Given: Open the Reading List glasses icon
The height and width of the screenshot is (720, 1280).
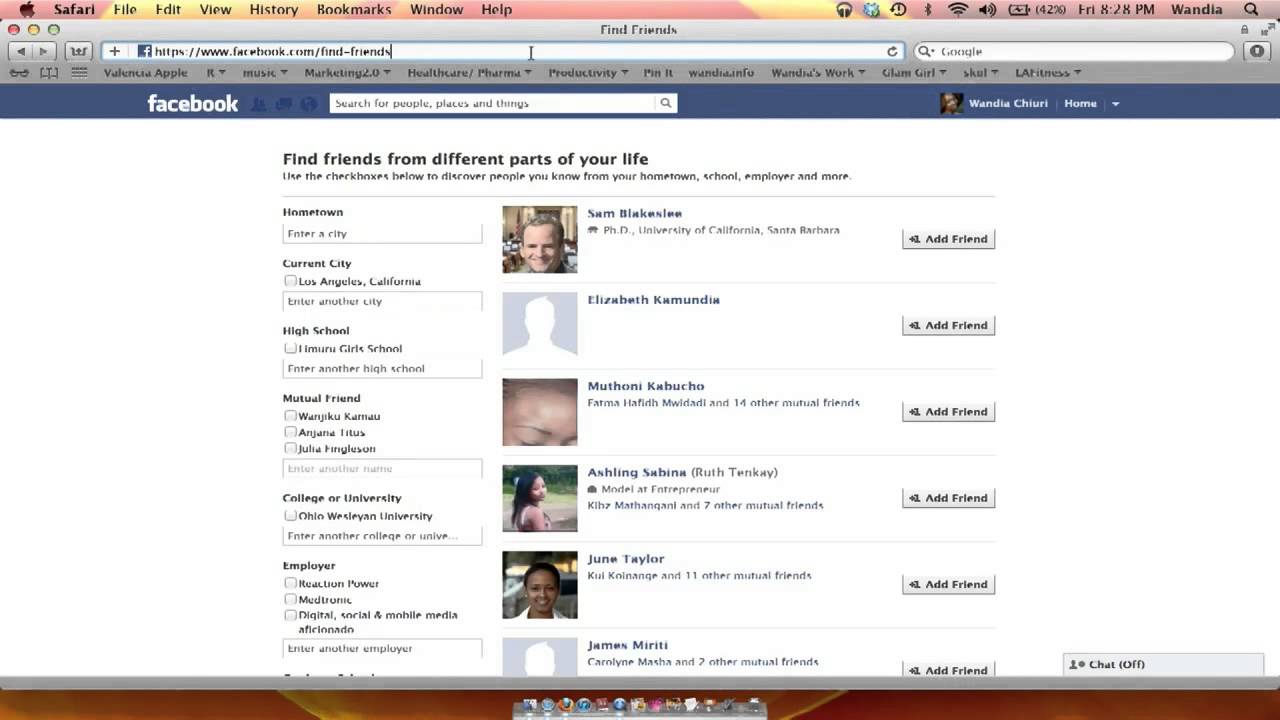Looking at the screenshot, I should [x=19, y=73].
